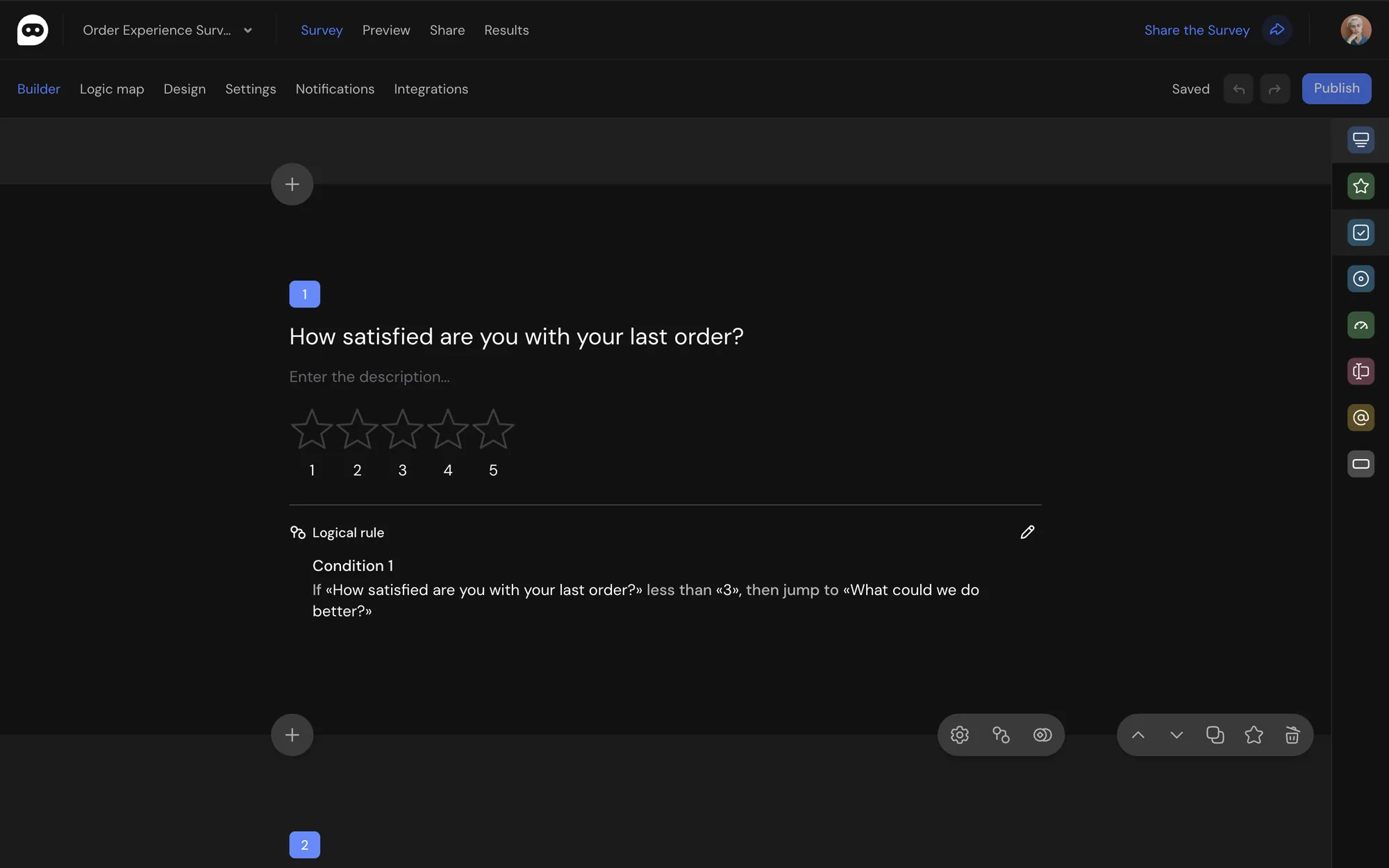Go to the Results tab
This screenshot has width=1389, height=868.
tap(506, 30)
